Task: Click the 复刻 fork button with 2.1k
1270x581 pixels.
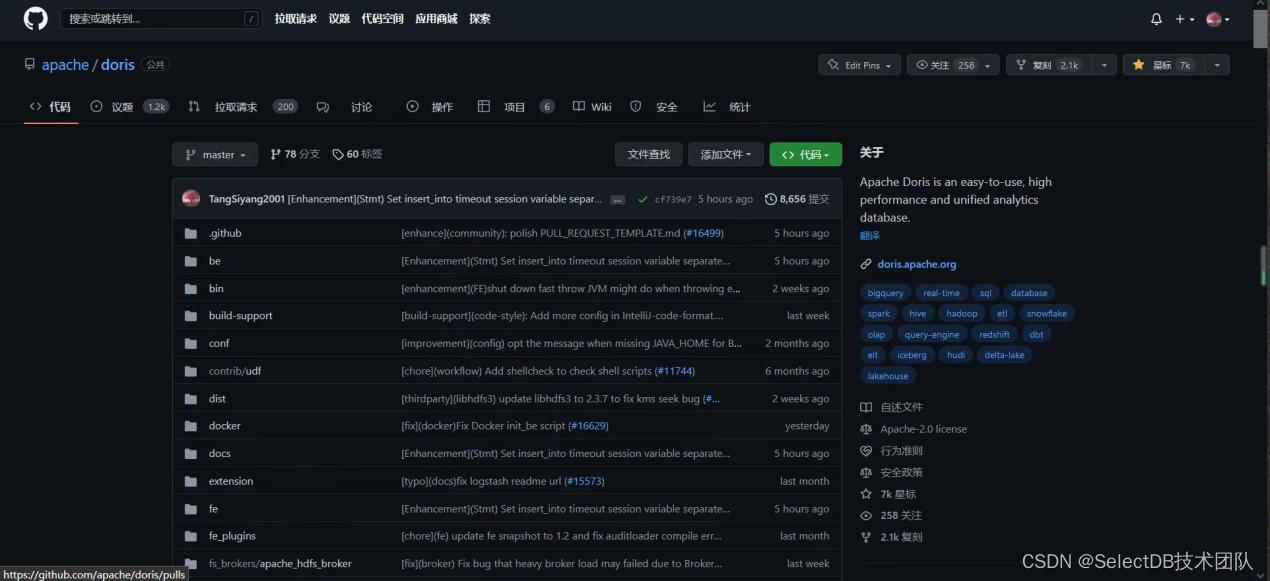Action: [1049, 65]
